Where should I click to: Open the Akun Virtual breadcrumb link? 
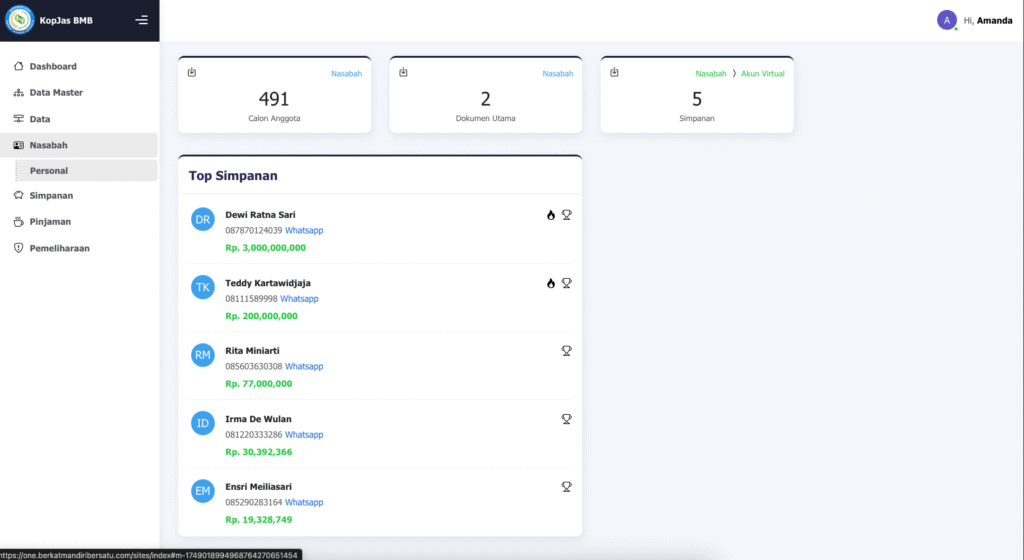tap(762, 74)
